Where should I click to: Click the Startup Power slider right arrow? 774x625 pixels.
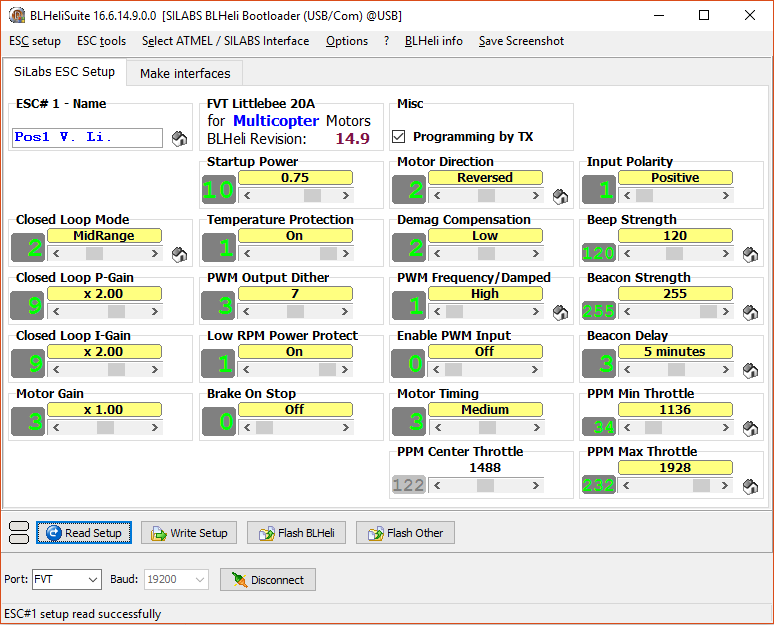tap(345, 196)
